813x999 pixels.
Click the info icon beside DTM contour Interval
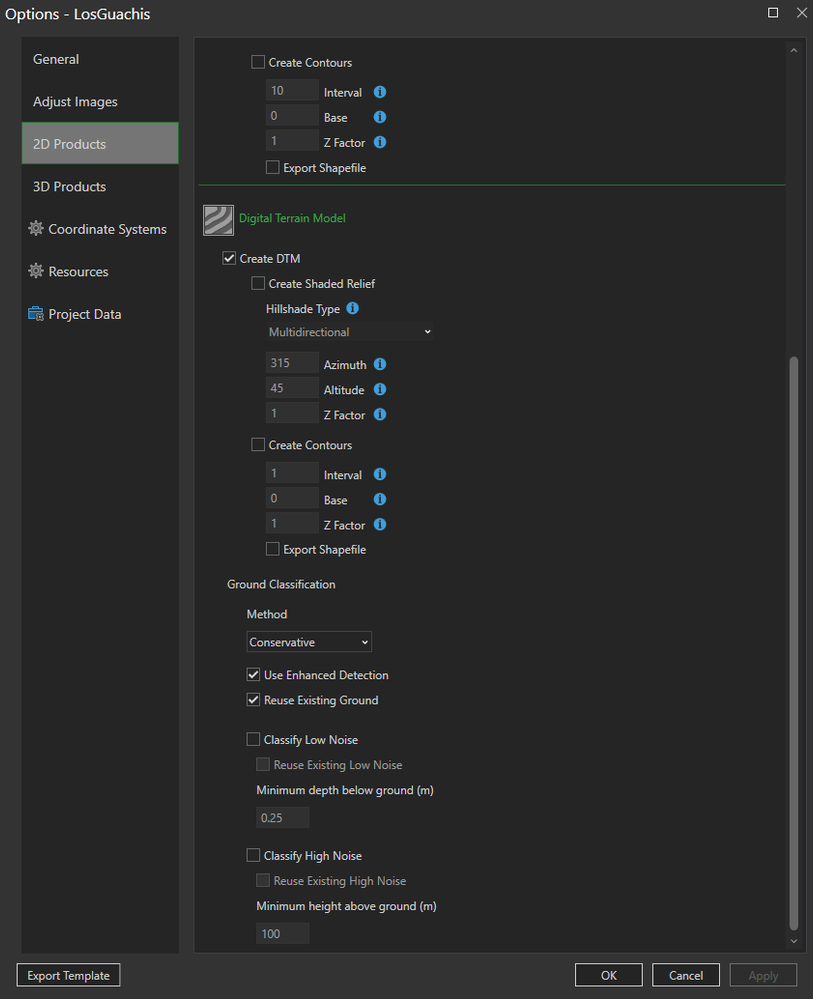(x=380, y=475)
